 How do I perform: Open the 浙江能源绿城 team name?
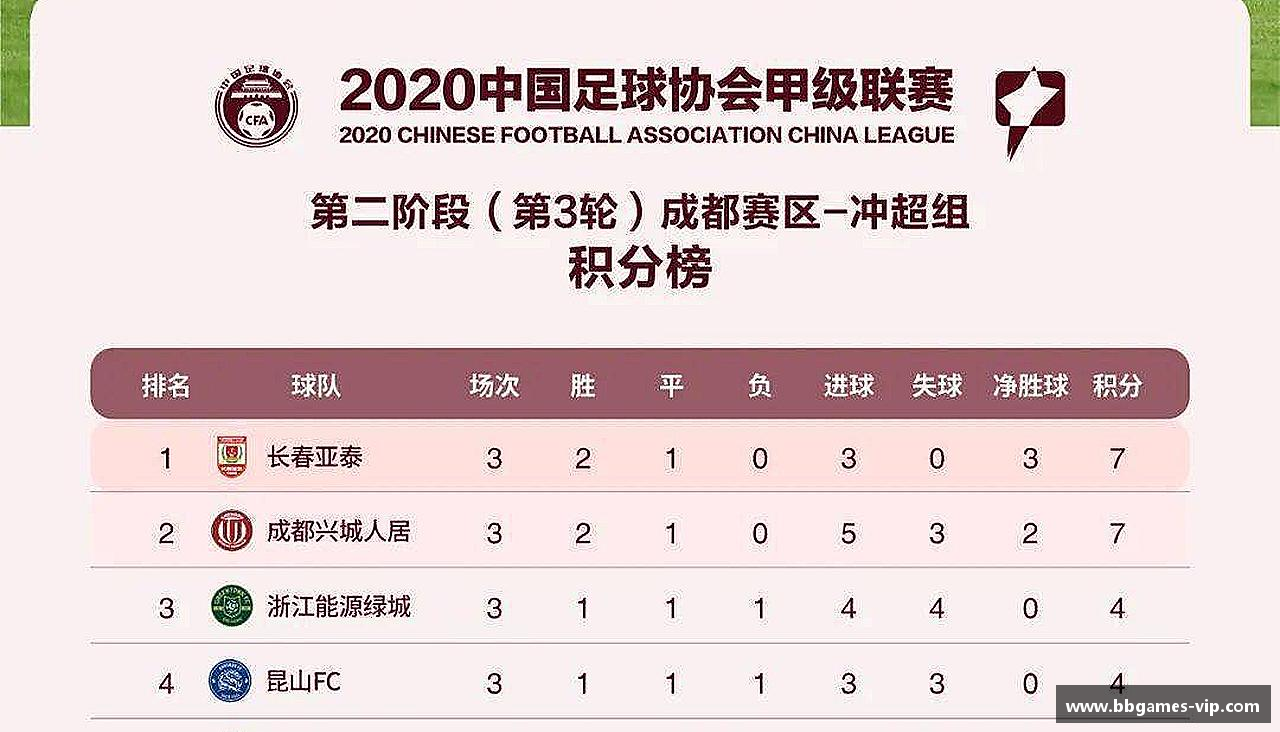[x=338, y=606]
